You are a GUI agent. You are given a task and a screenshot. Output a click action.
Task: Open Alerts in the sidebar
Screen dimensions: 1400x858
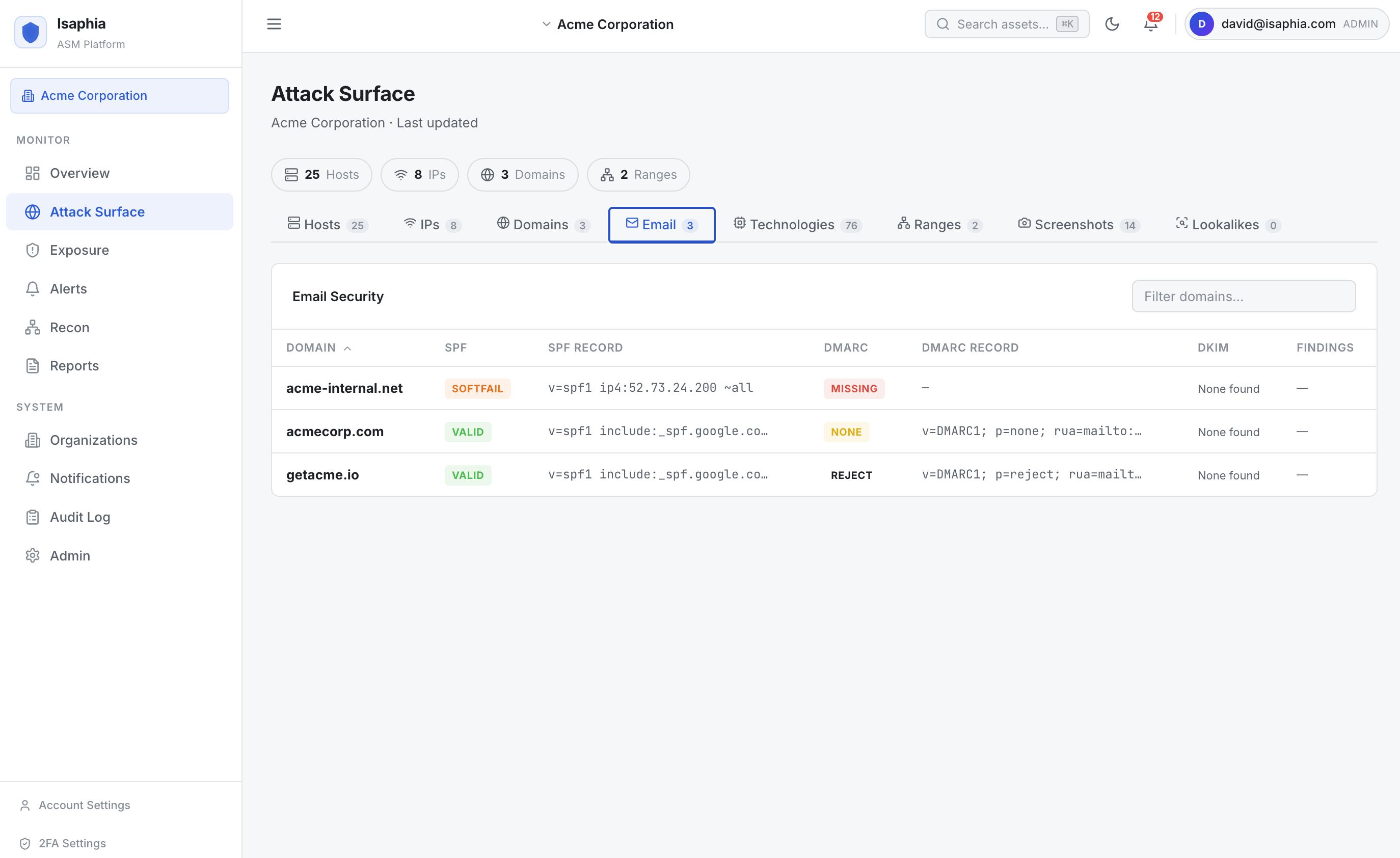tap(120, 289)
